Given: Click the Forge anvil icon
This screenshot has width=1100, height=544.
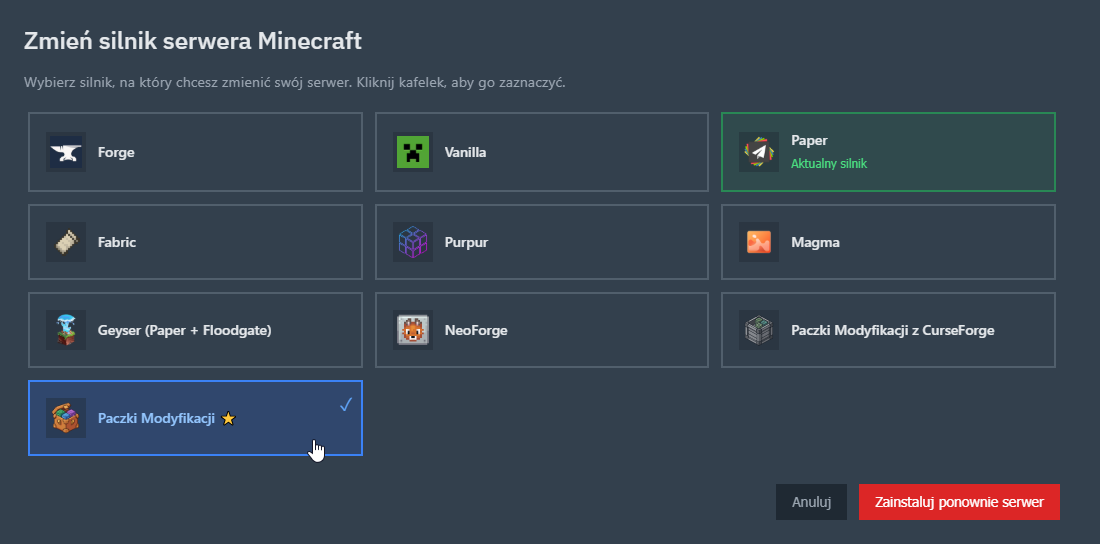Looking at the screenshot, I should pyautogui.click(x=66, y=152).
